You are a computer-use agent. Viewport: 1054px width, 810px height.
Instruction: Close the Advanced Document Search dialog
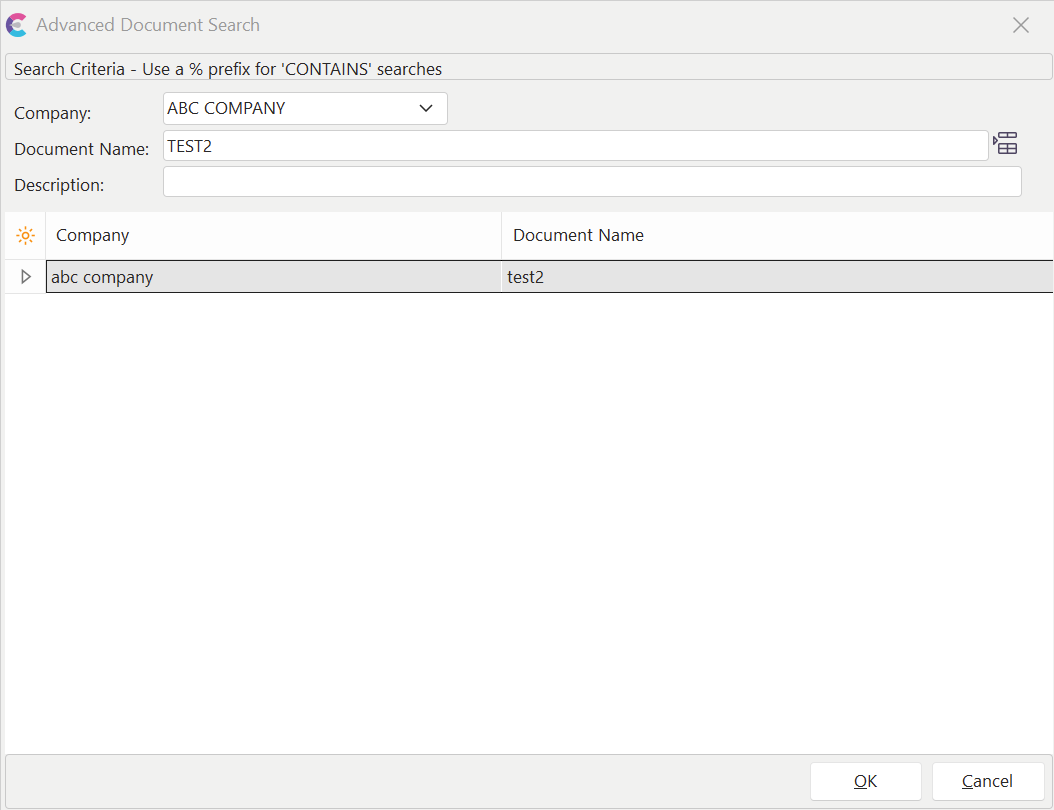1020,25
